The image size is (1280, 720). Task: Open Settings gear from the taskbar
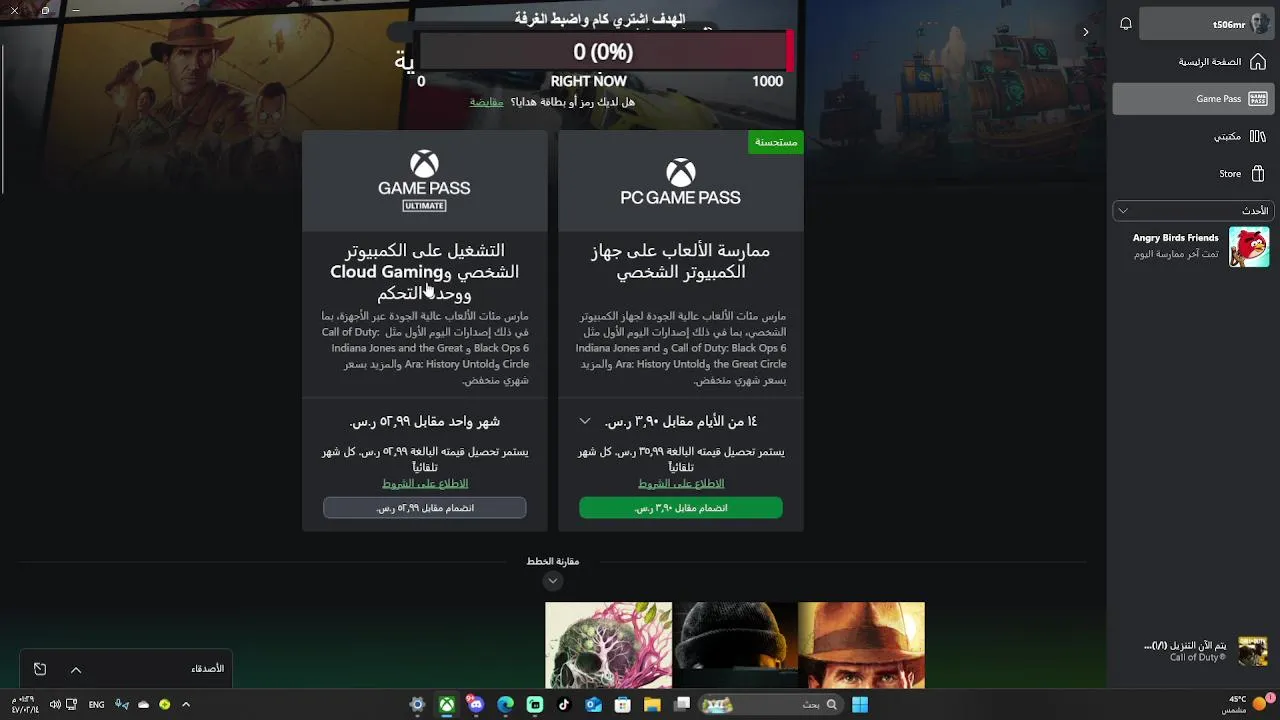(417, 704)
